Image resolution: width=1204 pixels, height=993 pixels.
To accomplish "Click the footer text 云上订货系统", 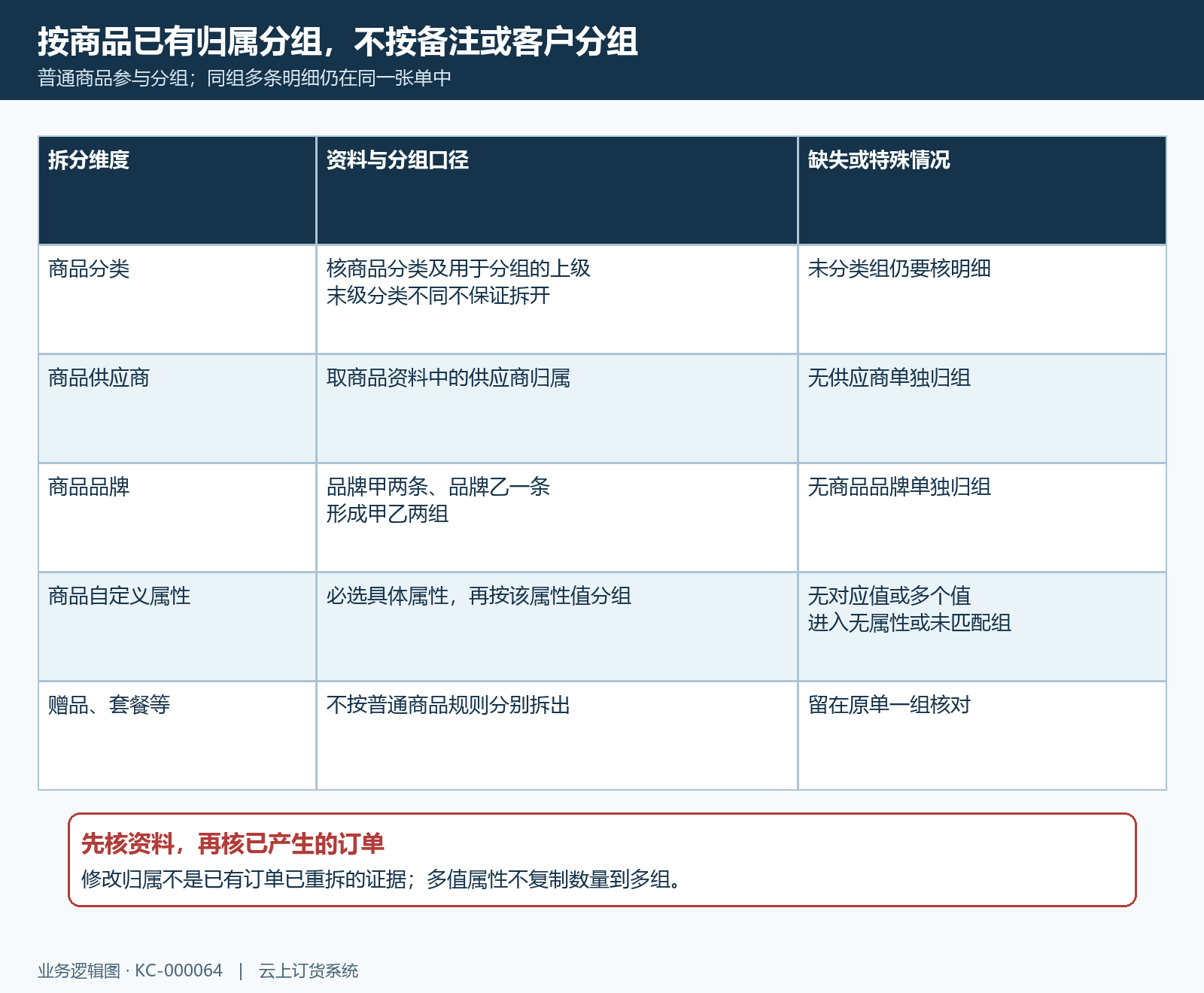I will 309,971.
